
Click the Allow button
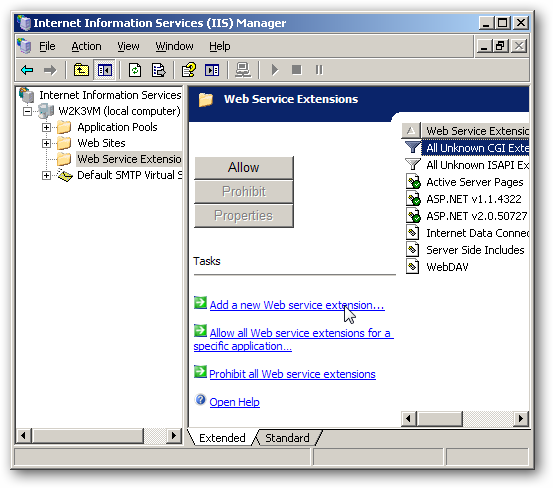pyautogui.click(x=244, y=167)
